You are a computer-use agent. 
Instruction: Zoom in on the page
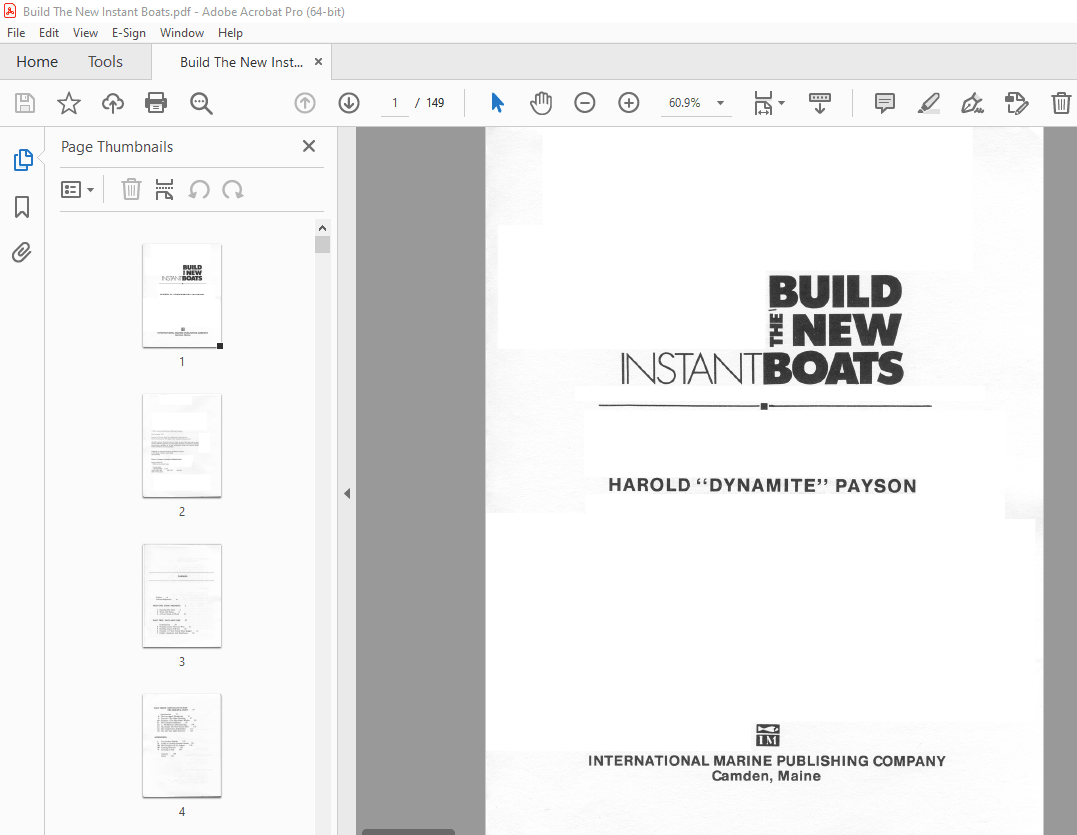[628, 103]
